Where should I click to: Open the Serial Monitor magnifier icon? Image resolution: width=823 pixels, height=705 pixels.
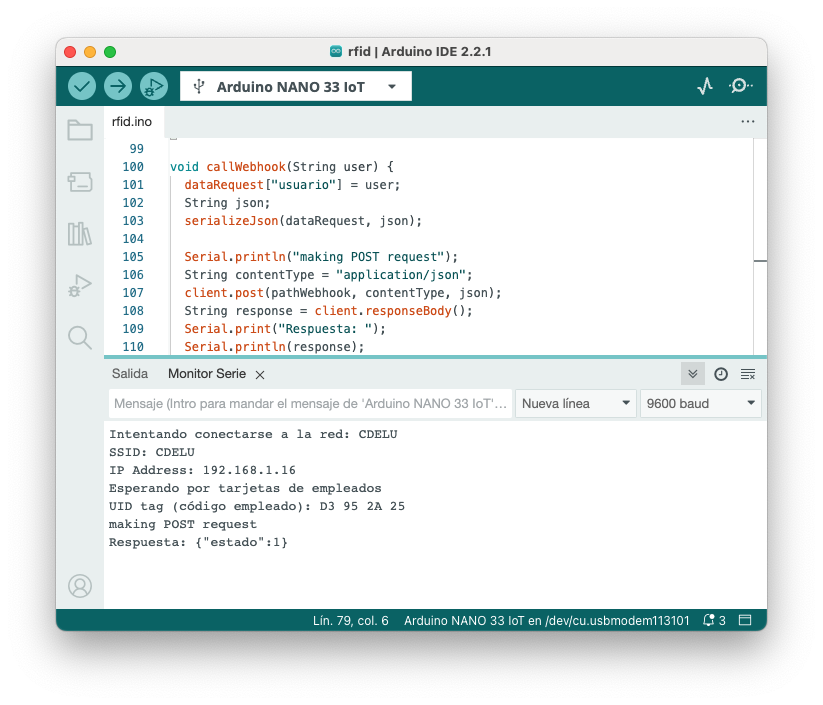click(x=741, y=86)
